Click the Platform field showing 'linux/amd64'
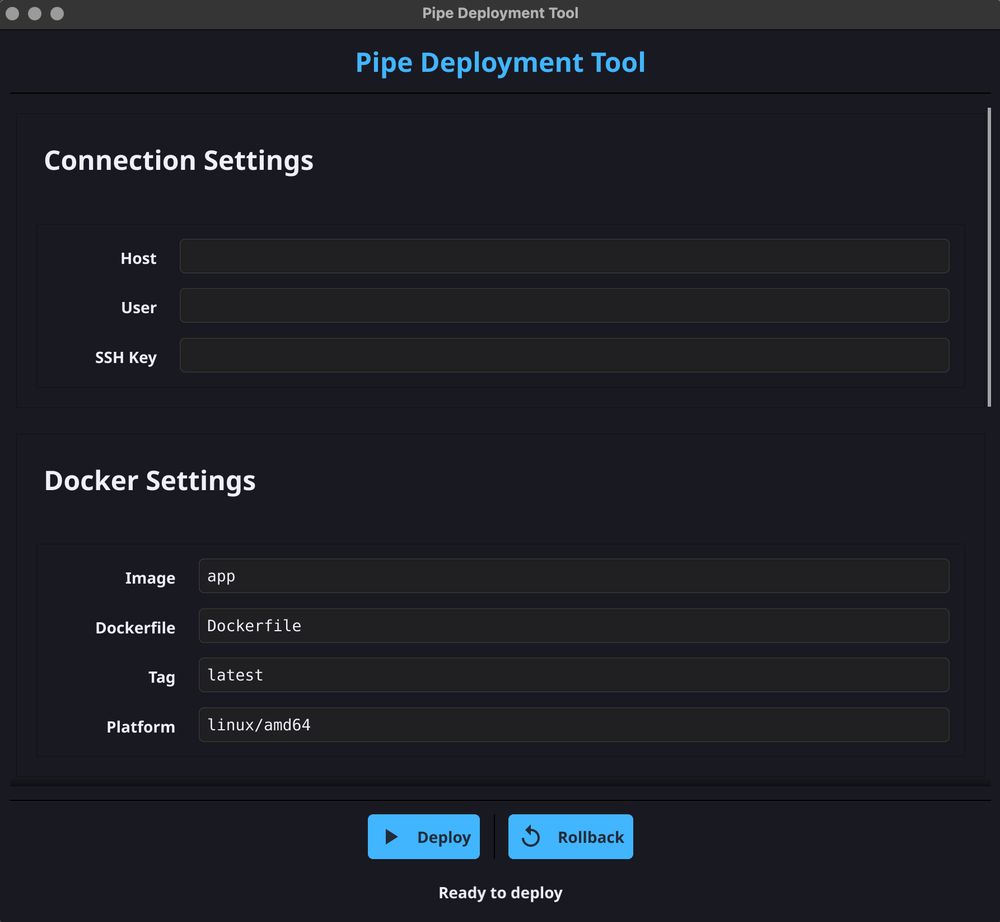The image size is (1000, 922). 574,724
